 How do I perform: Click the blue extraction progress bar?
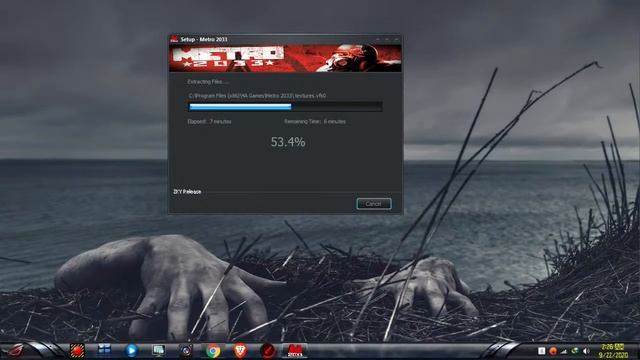[285, 107]
